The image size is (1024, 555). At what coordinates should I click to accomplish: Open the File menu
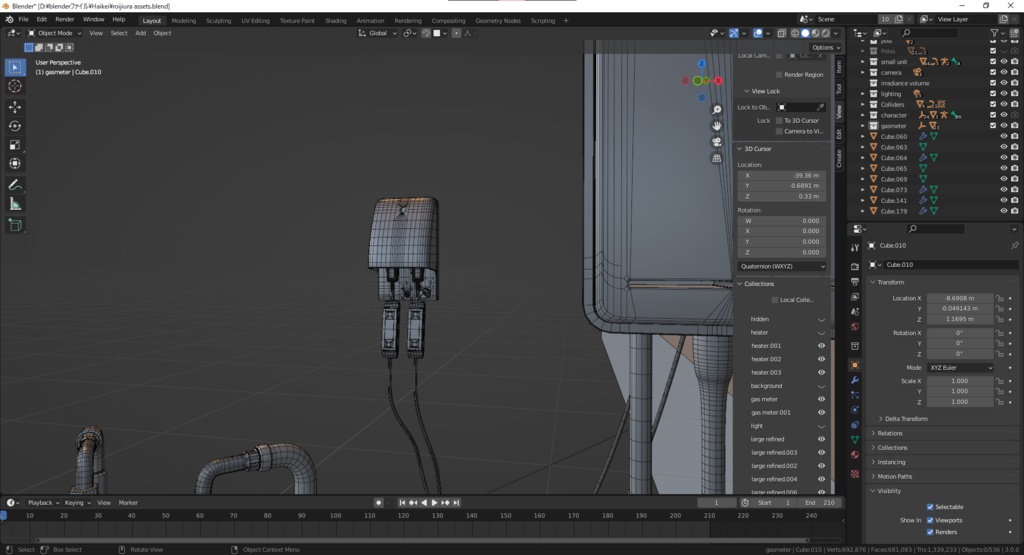tap(24, 20)
